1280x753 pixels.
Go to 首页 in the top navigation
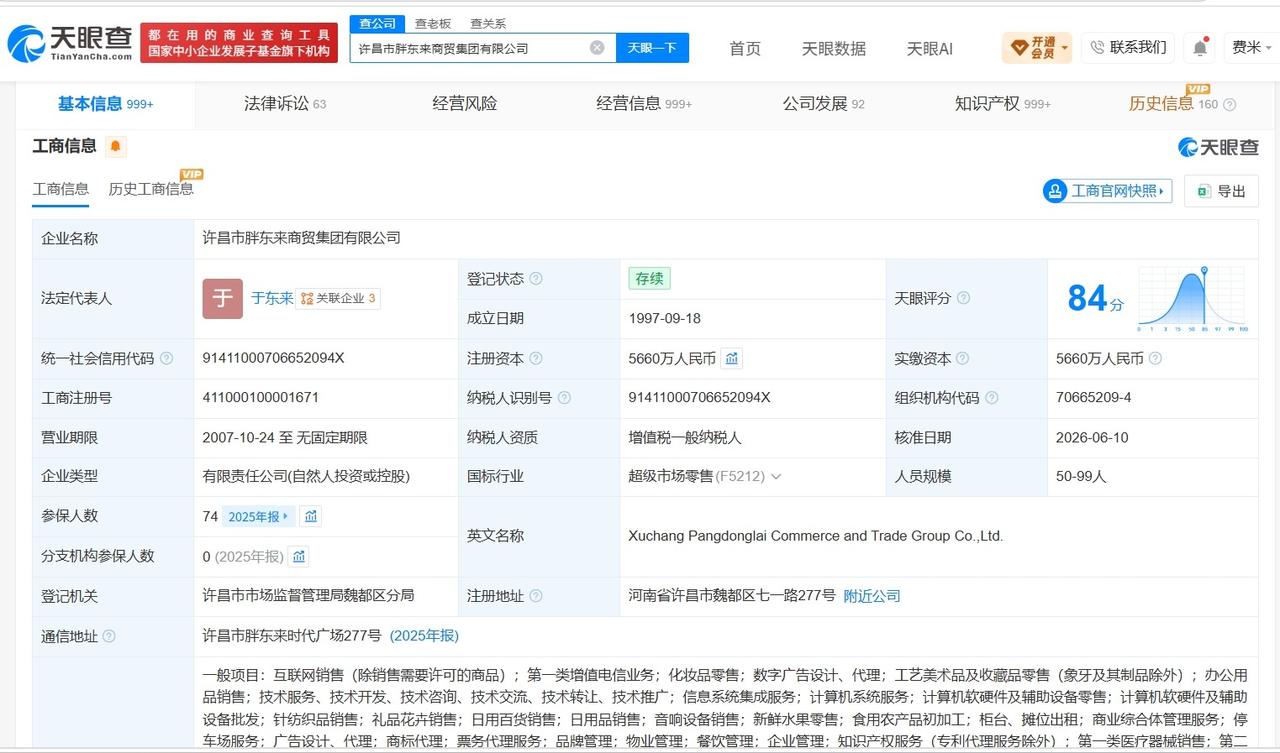pos(745,48)
